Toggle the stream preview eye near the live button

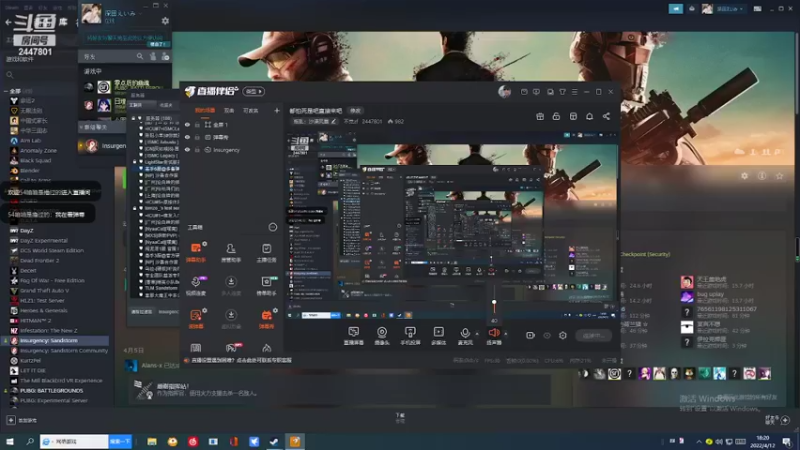tap(547, 335)
